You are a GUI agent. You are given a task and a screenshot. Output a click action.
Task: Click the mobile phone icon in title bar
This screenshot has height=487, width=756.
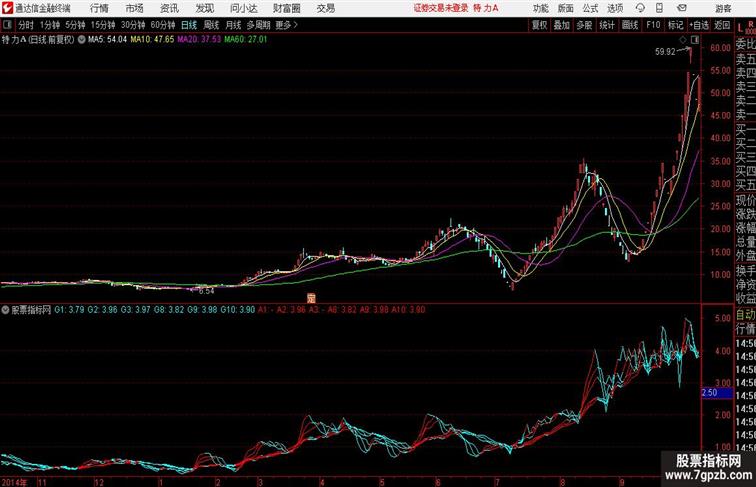click(659, 8)
